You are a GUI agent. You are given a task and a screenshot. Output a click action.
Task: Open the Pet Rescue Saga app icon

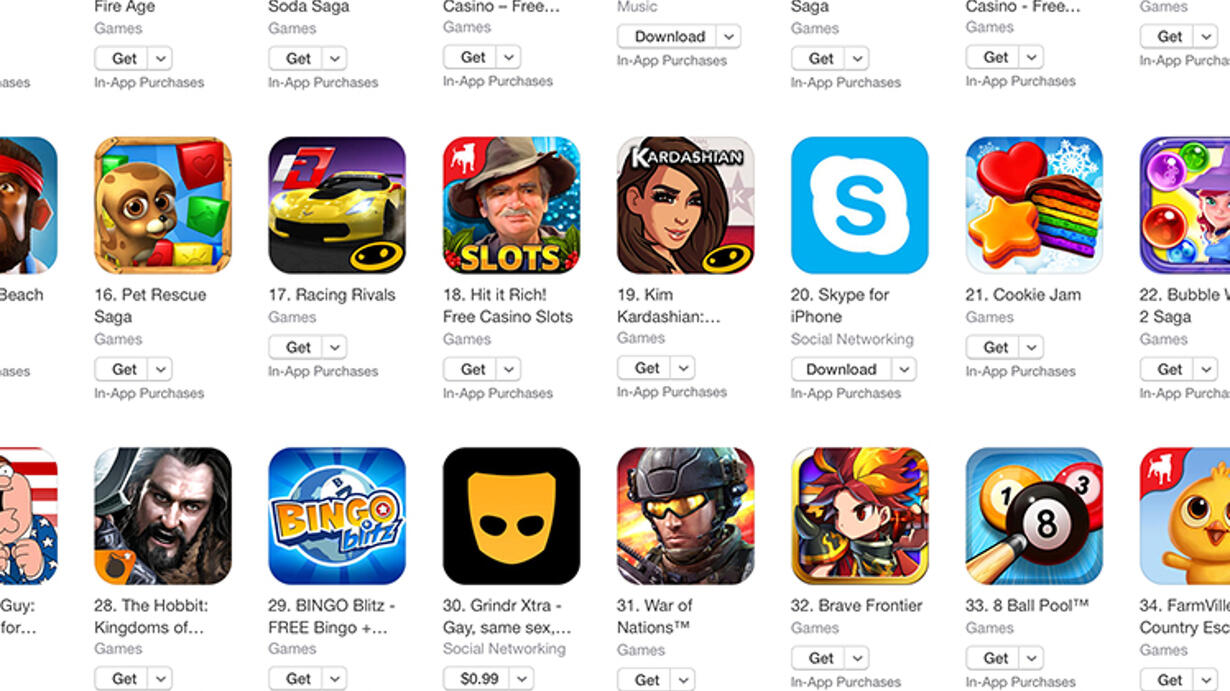coord(163,205)
